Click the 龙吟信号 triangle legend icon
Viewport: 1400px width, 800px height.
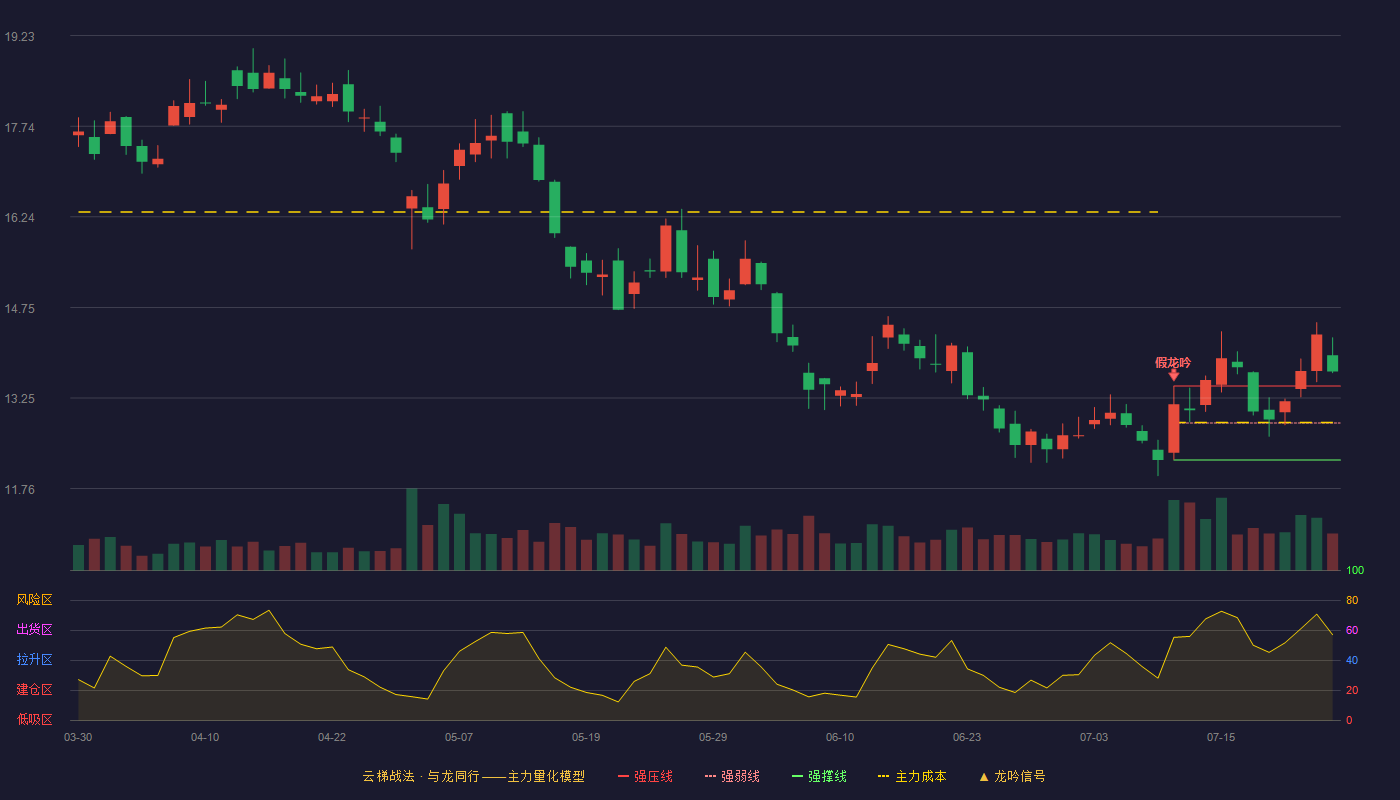(984, 777)
